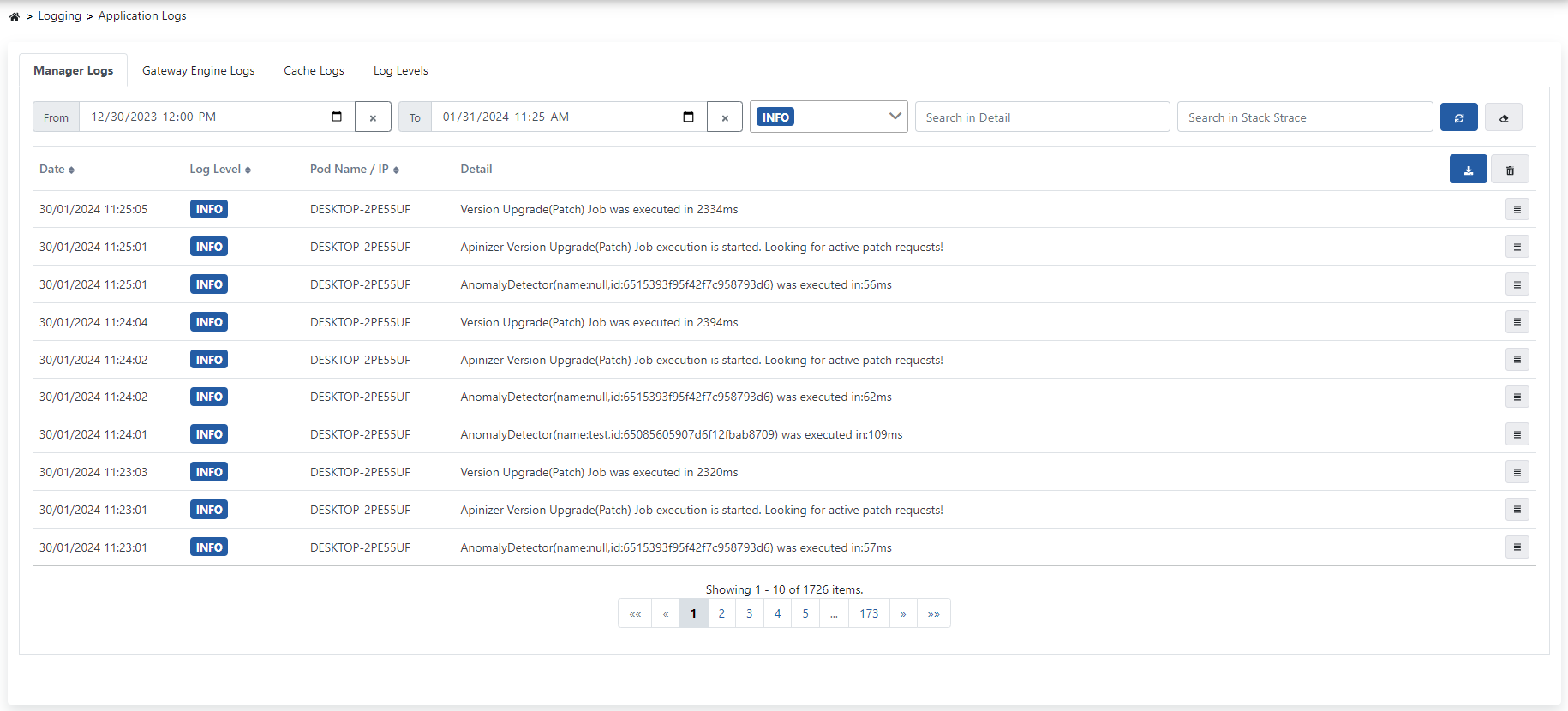
Task: Switch to Gateway Engine Logs tab
Action: click(198, 70)
